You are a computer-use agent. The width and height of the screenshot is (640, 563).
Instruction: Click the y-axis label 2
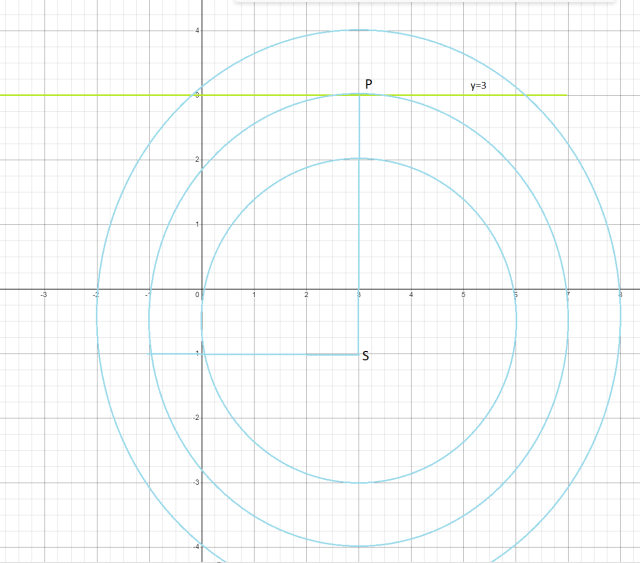coord(197,159)
